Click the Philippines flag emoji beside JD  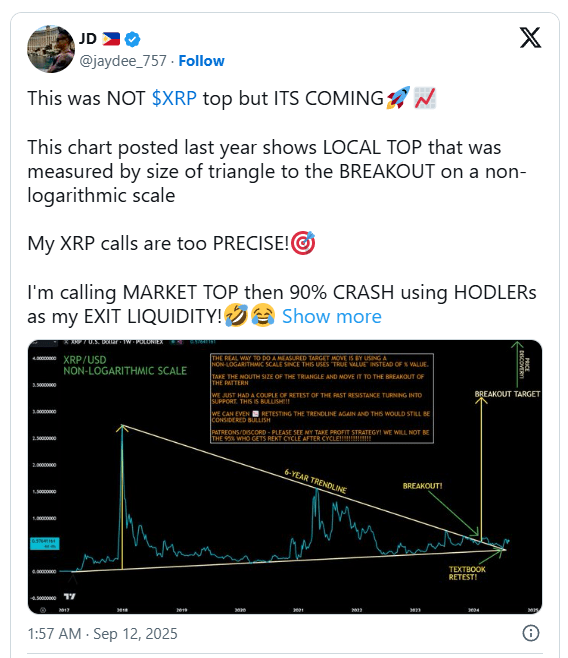click(x=111, y=39)
